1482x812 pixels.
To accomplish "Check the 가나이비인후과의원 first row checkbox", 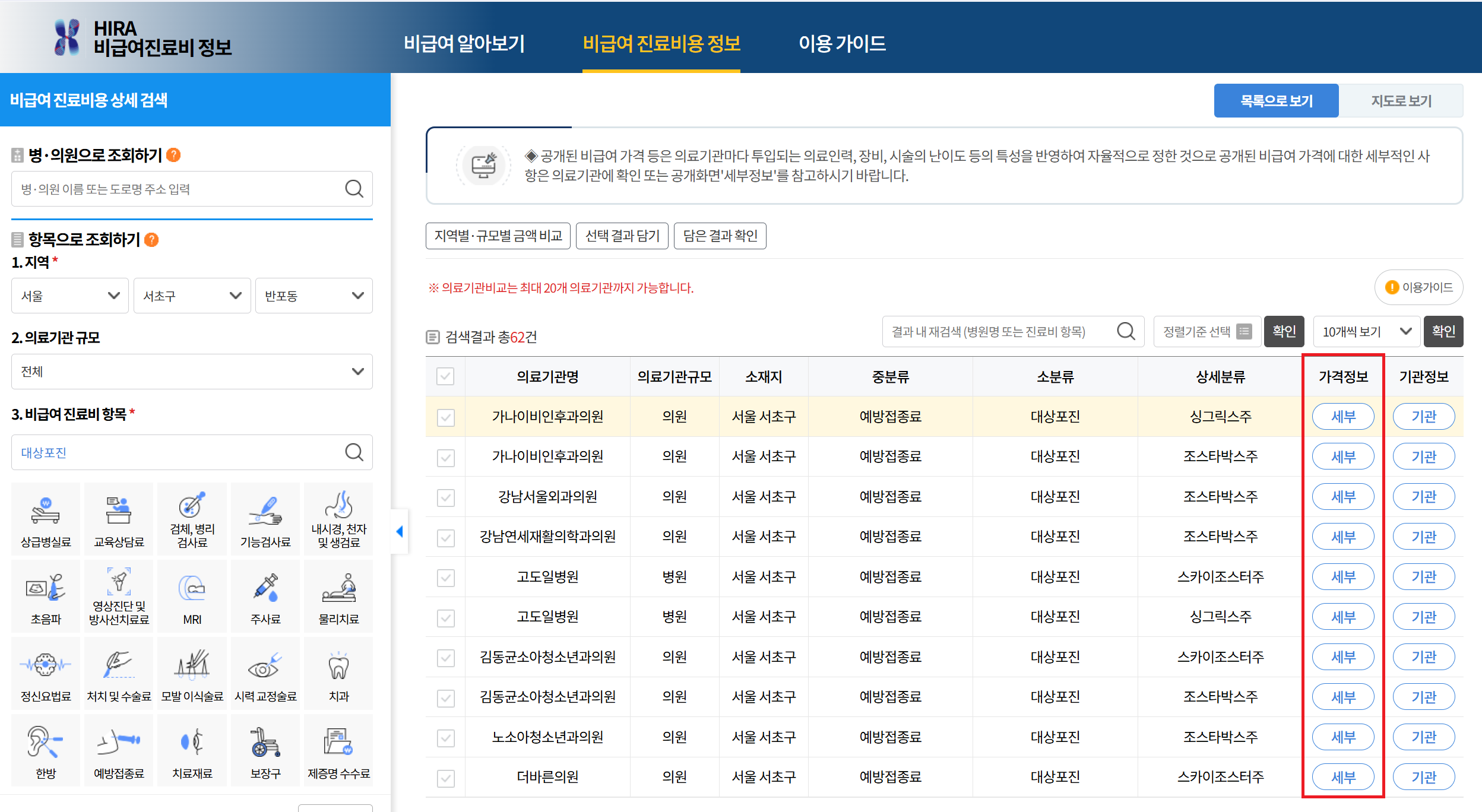I will coord(445,416).
